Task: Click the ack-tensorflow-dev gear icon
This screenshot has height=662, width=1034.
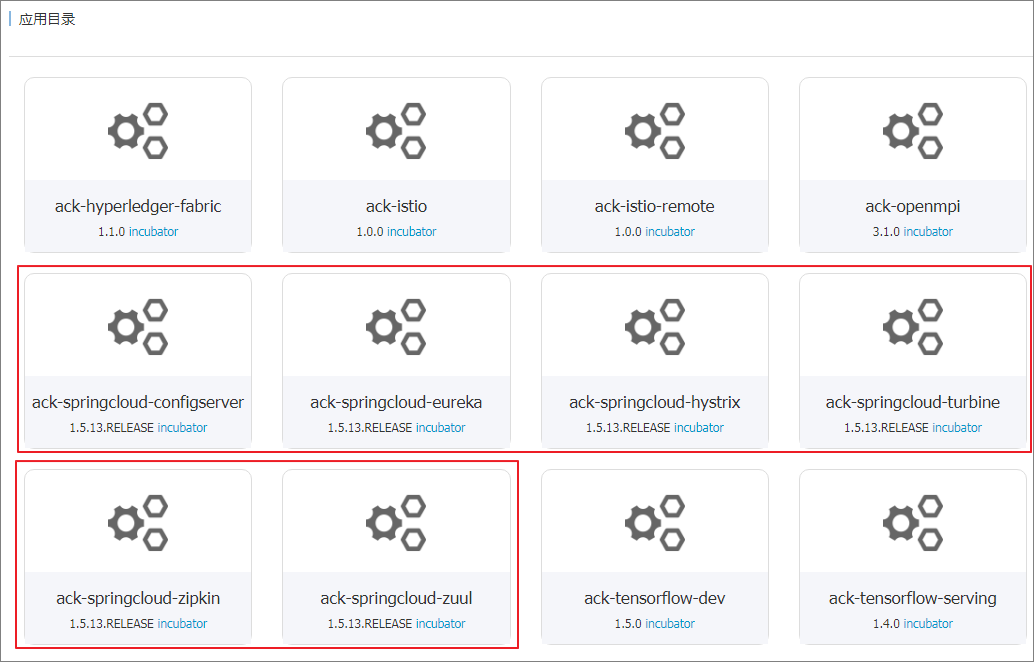Action: point(655,523)
